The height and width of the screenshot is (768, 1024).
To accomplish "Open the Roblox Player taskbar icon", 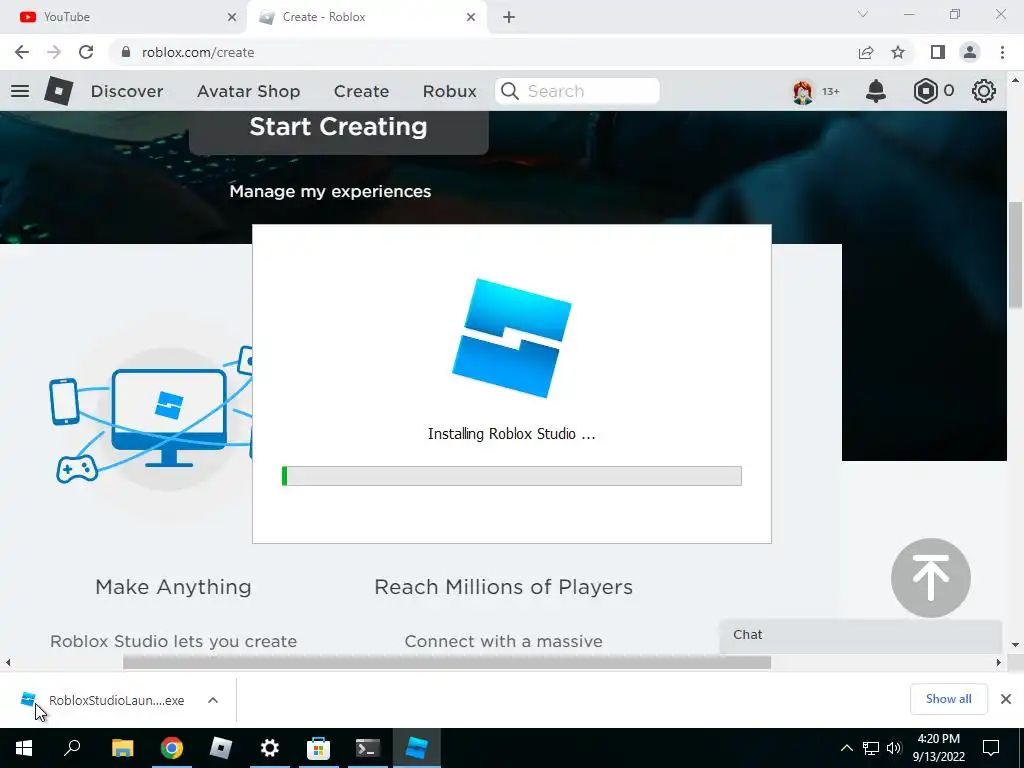I will pos(221,748).
